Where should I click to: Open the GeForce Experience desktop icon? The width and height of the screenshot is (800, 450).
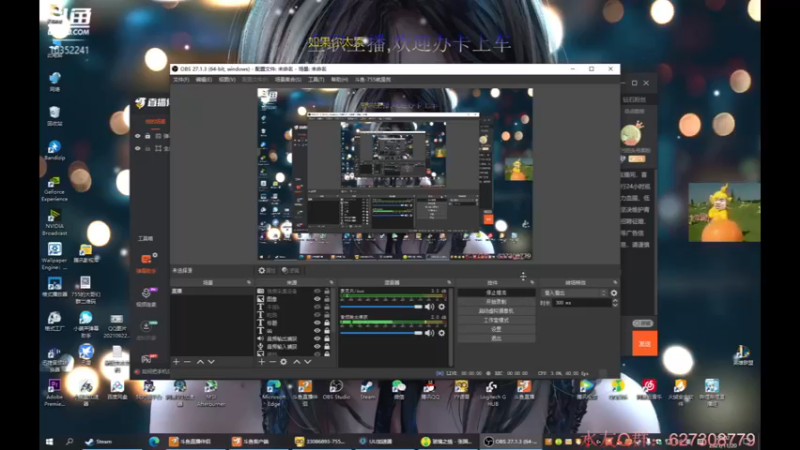point(55,188)
